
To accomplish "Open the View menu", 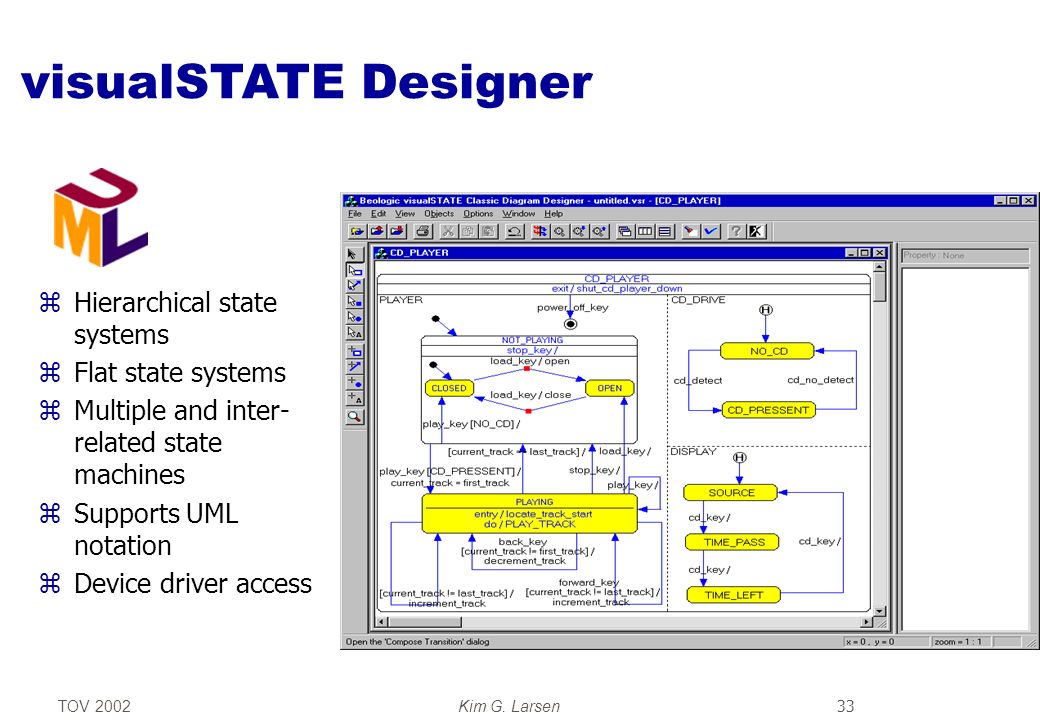I will click(x=405, y=213).
